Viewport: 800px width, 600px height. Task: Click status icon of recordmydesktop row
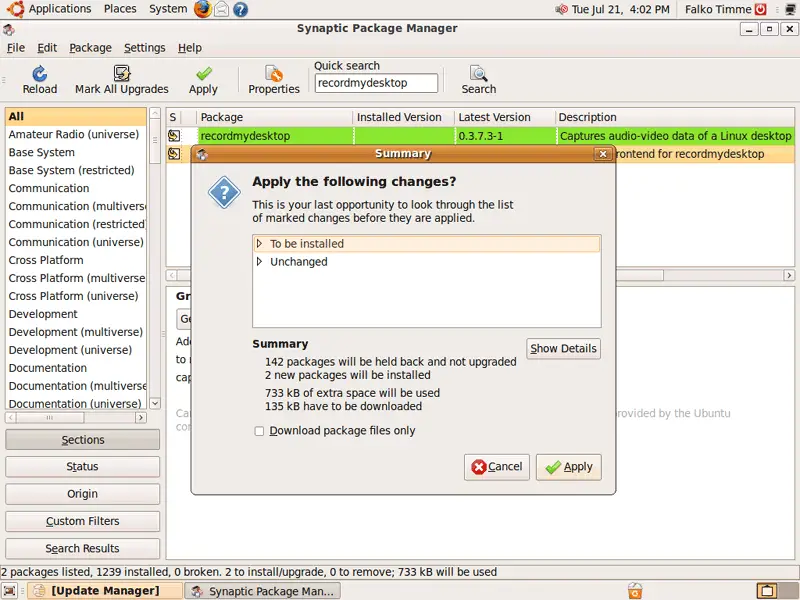(174, 136)
